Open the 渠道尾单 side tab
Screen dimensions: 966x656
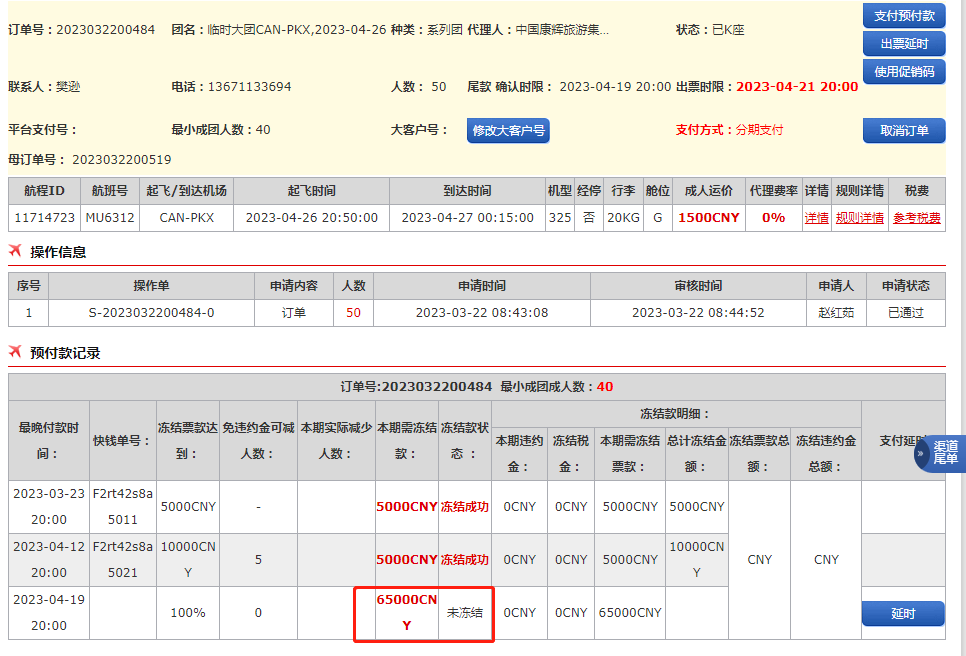pos(946,454)
